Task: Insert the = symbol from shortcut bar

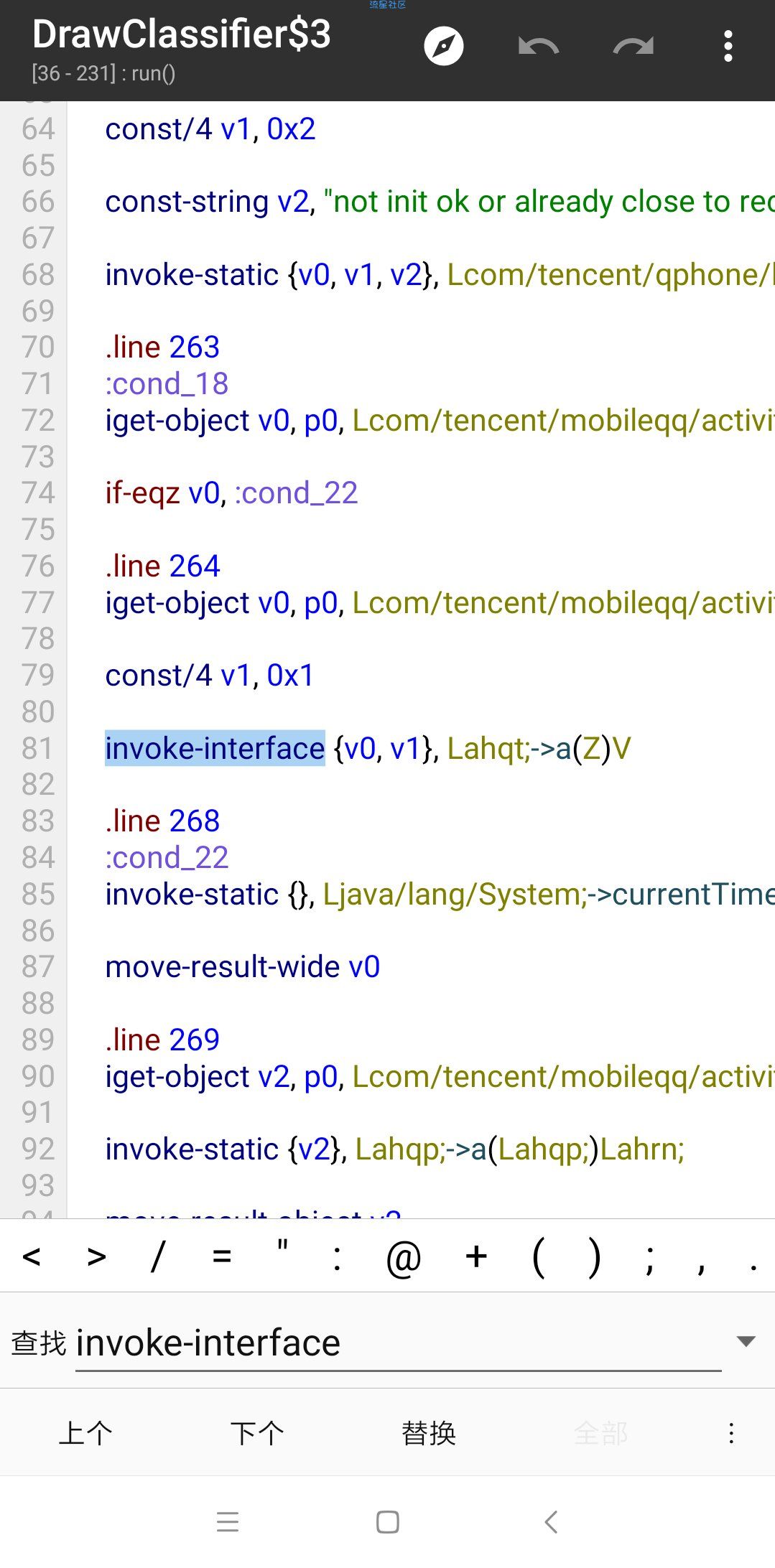Action: [x=222, y=1256]
